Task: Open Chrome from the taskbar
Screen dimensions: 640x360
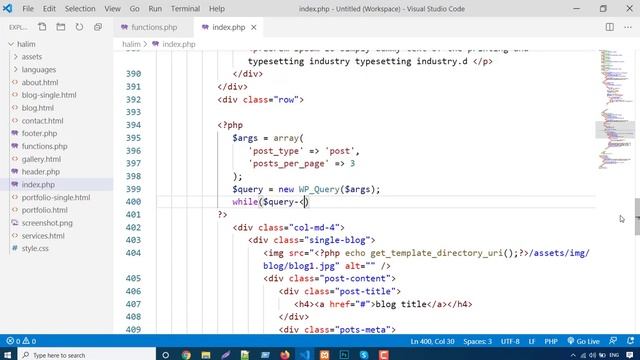Action: 186,355
